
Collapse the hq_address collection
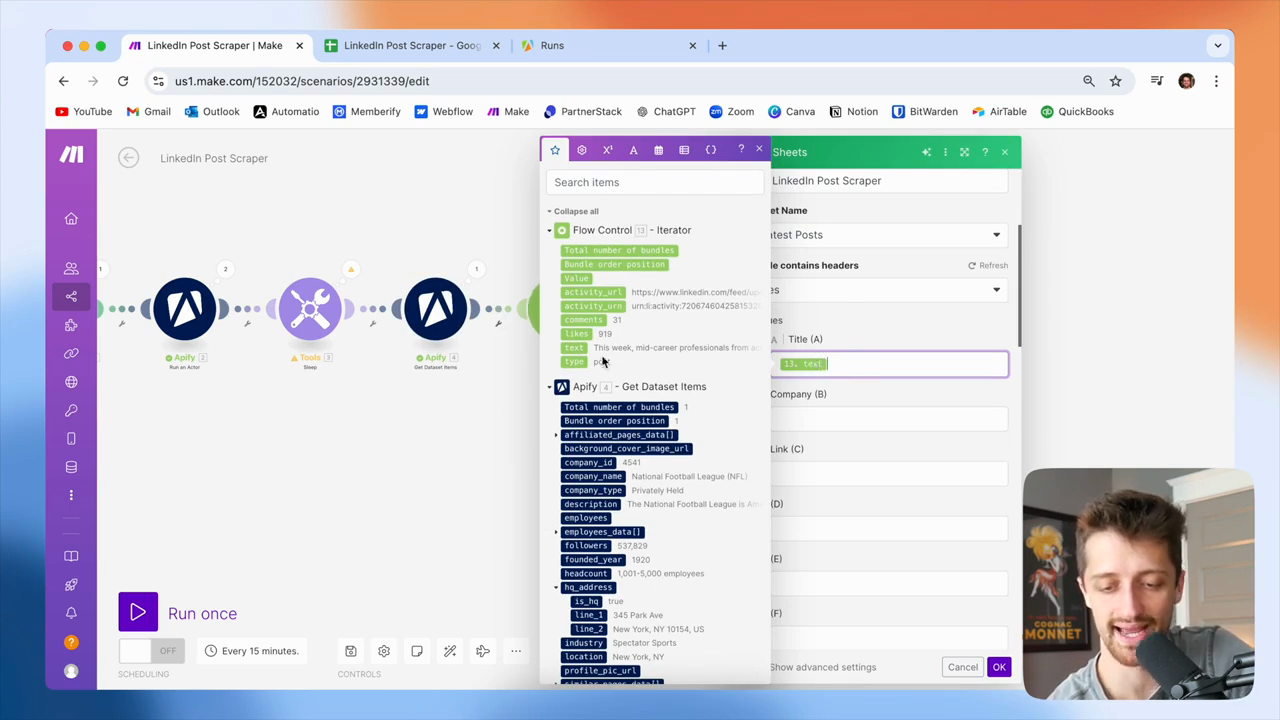[x=556, y=588]
